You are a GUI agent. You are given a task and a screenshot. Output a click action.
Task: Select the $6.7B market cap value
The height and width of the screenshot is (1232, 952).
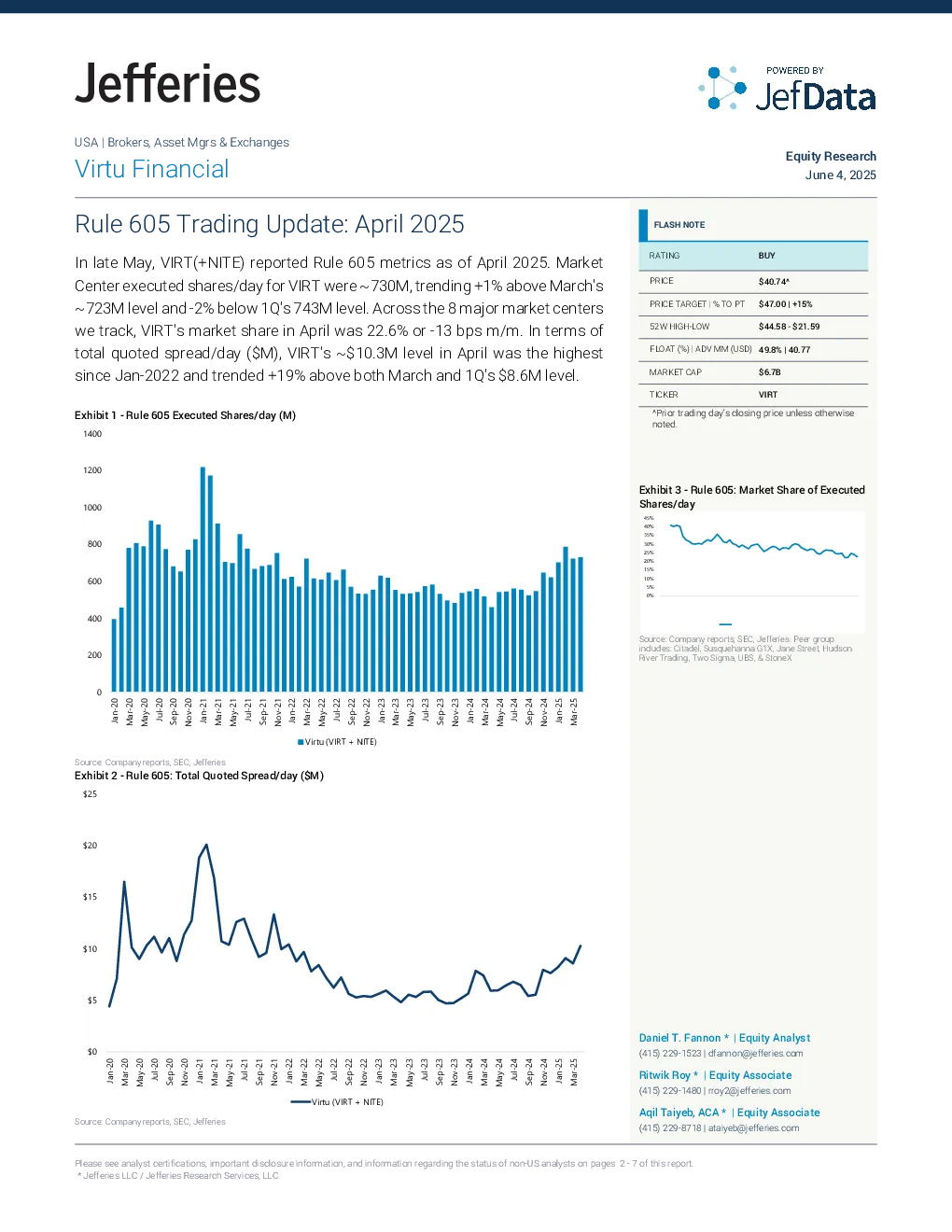(x=770, y=372)
